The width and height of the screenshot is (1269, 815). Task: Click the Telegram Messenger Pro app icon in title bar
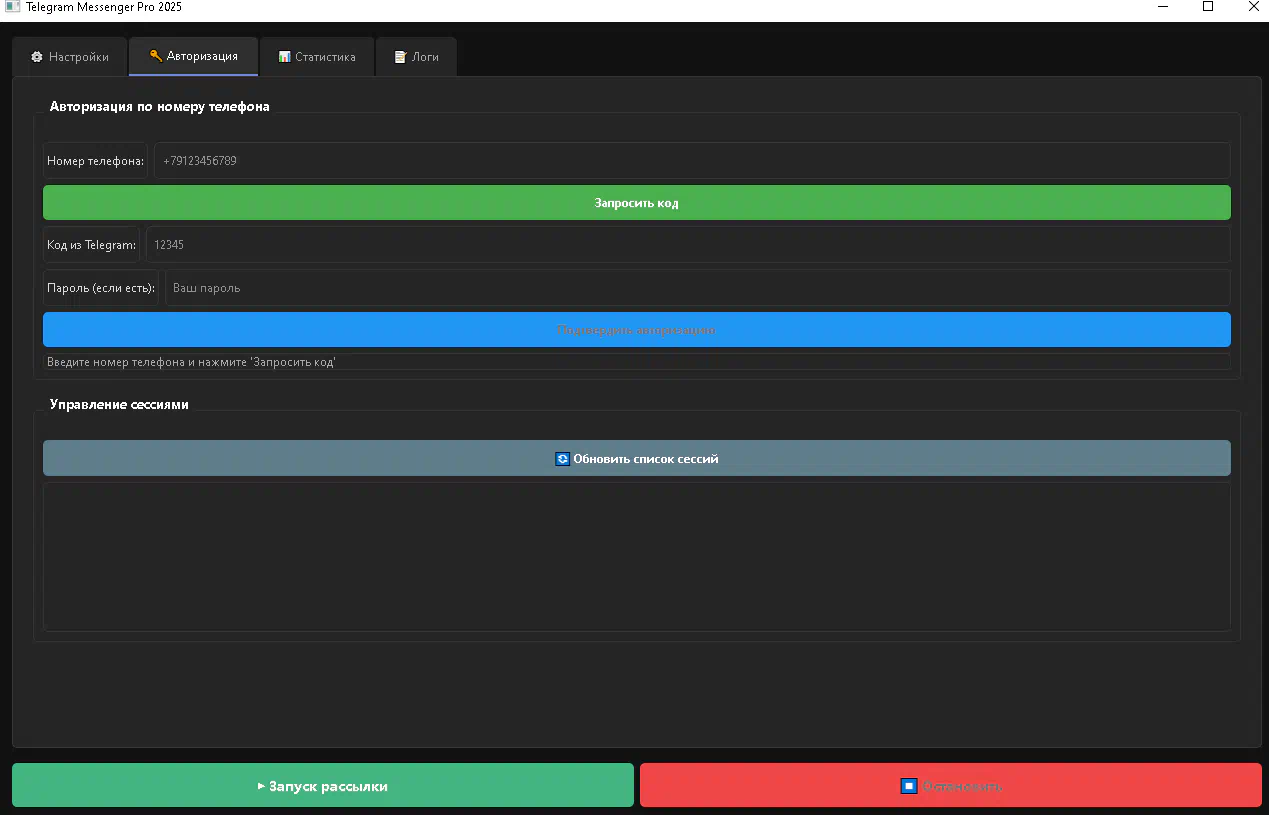(x=12, y=6)
